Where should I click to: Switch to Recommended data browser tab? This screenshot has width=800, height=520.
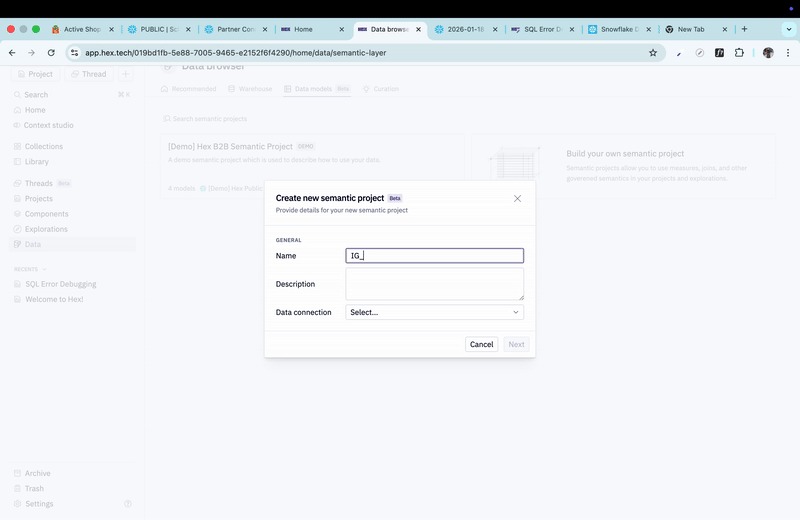(x=189, y=89)
